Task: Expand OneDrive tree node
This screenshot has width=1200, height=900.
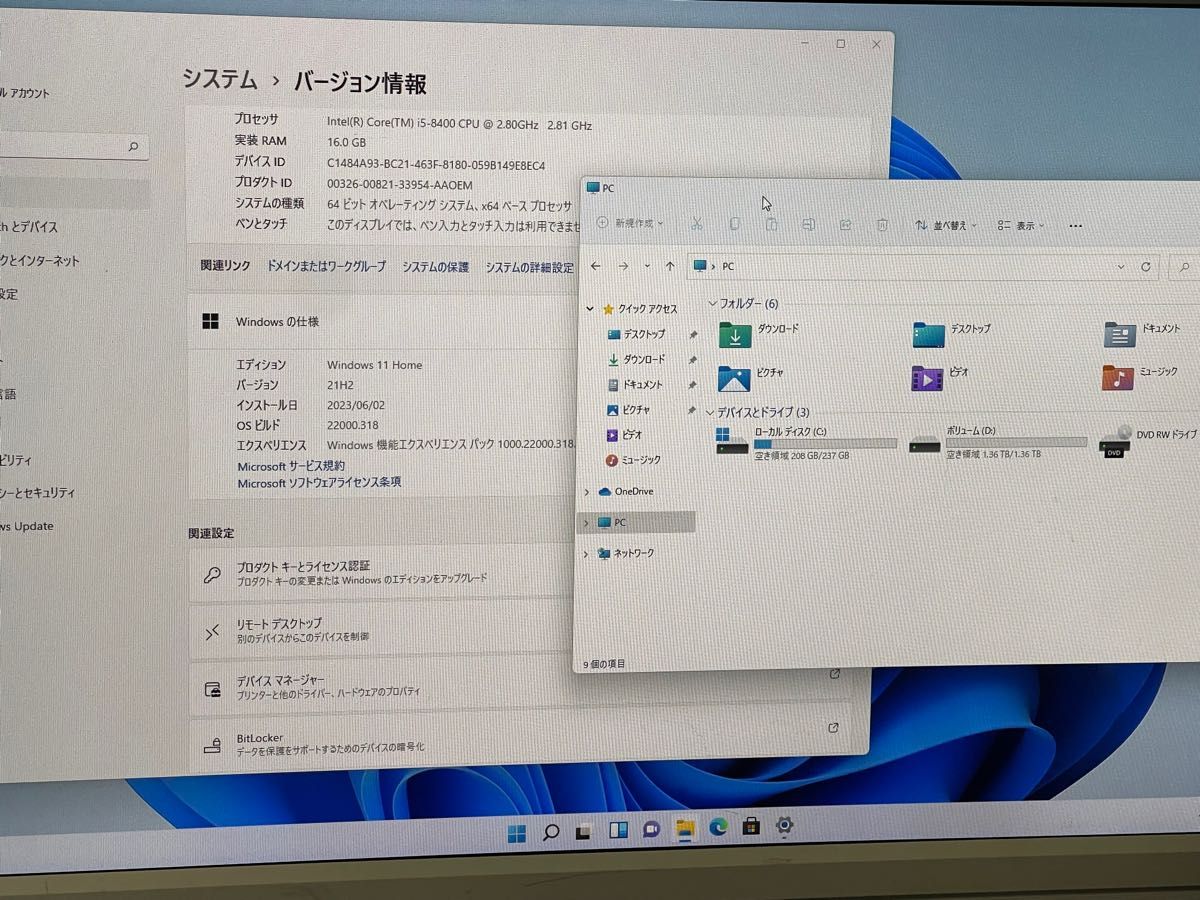Action: (586, 492)
